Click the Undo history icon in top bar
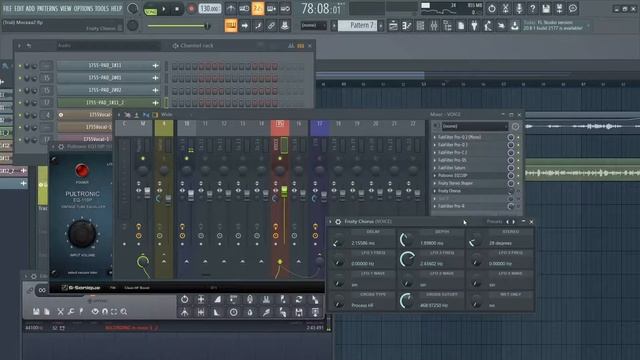 click(x=491, y=9)
